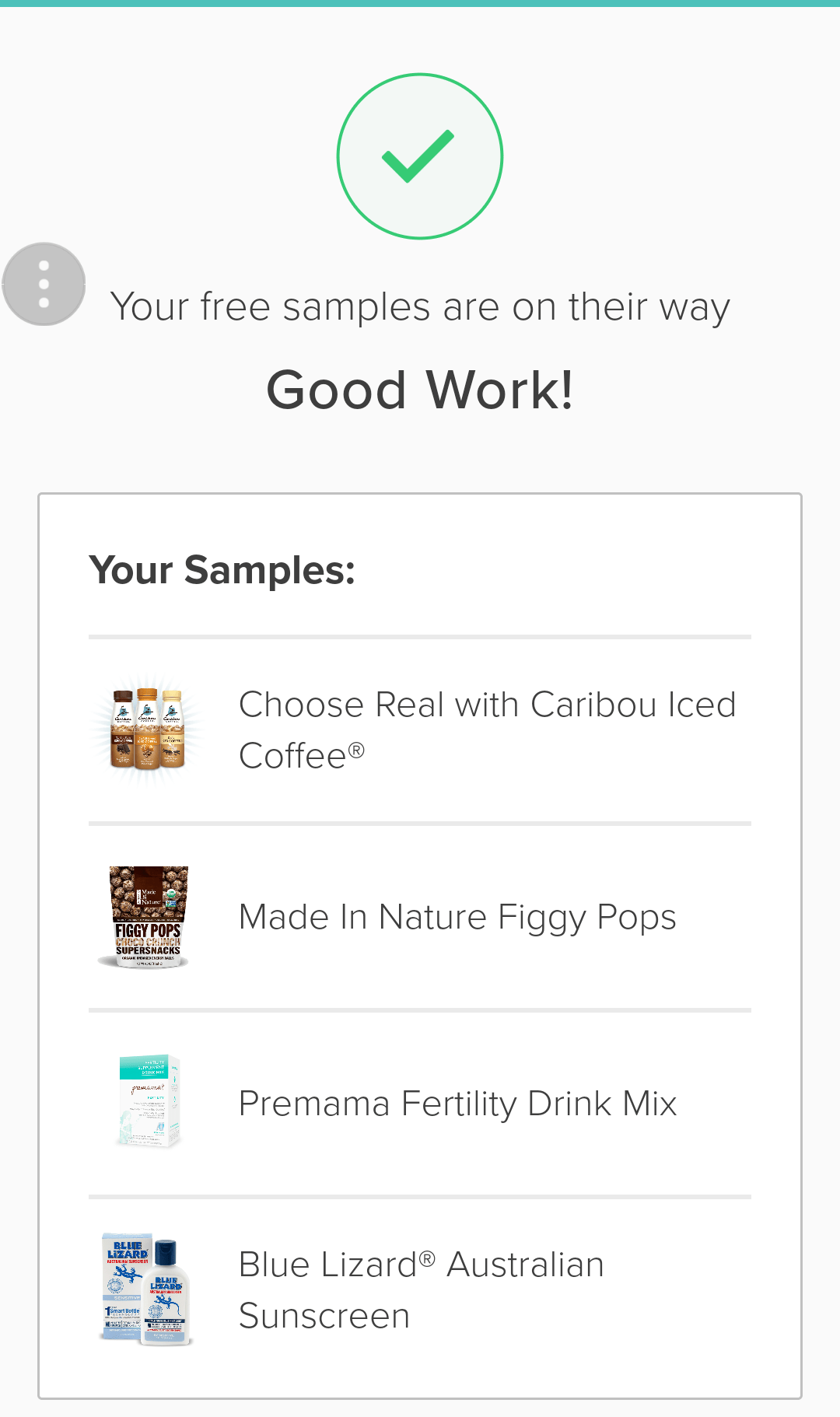The image size is (840, 1417).
Task: Click the divider line below 'Your Samples:'
Action: 420,637
